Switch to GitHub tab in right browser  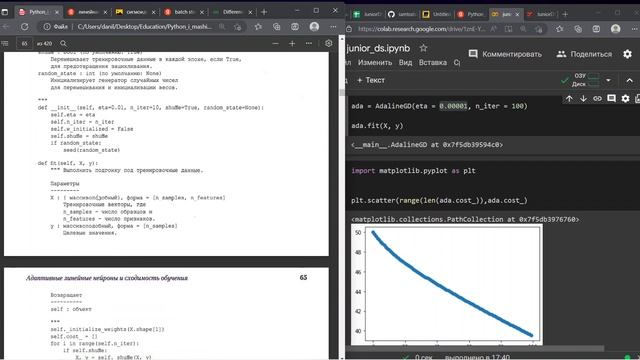pos(402,14)
